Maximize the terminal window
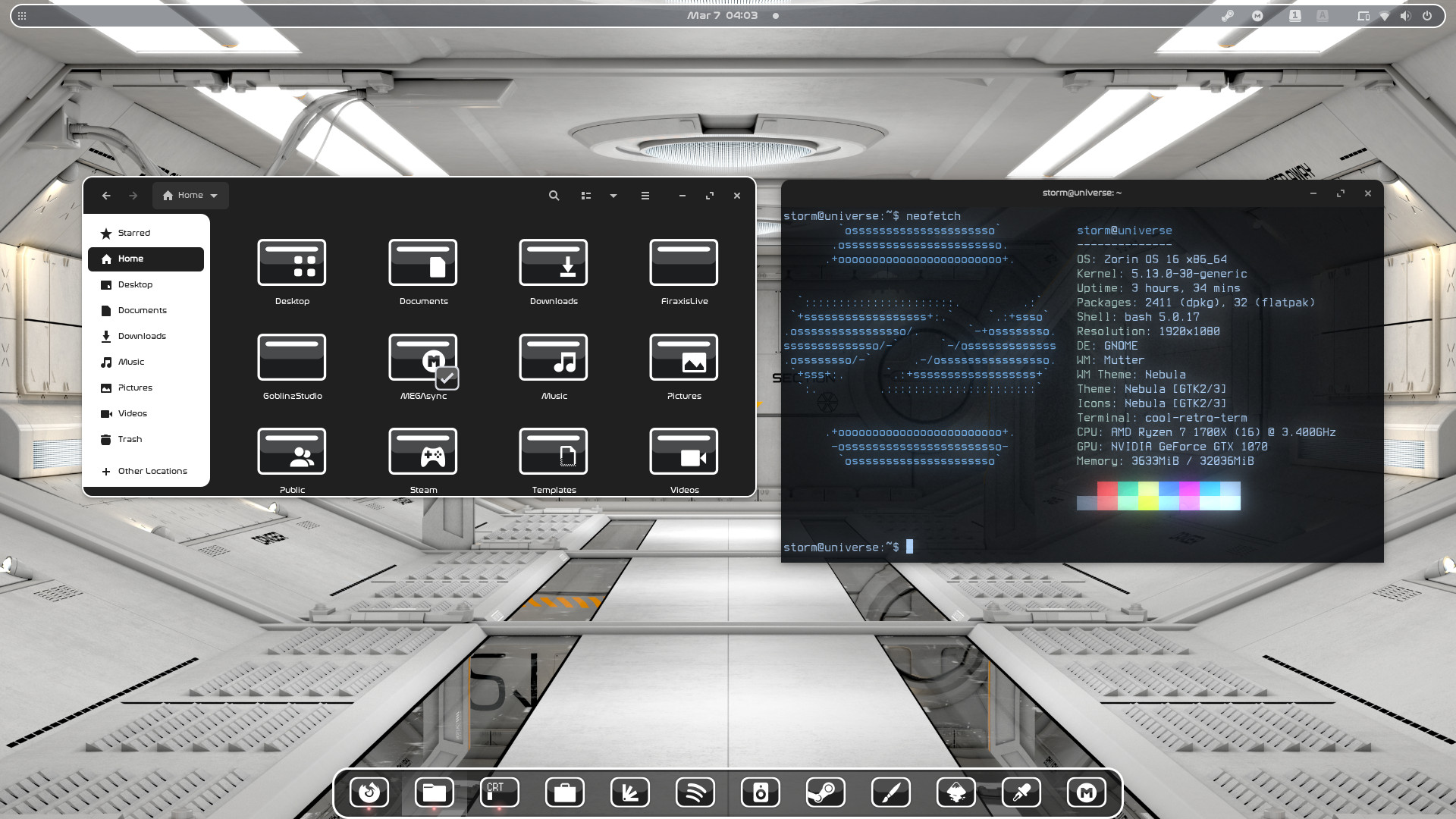The height and width of the screenshot is (819, 1456). point(1341,193)
